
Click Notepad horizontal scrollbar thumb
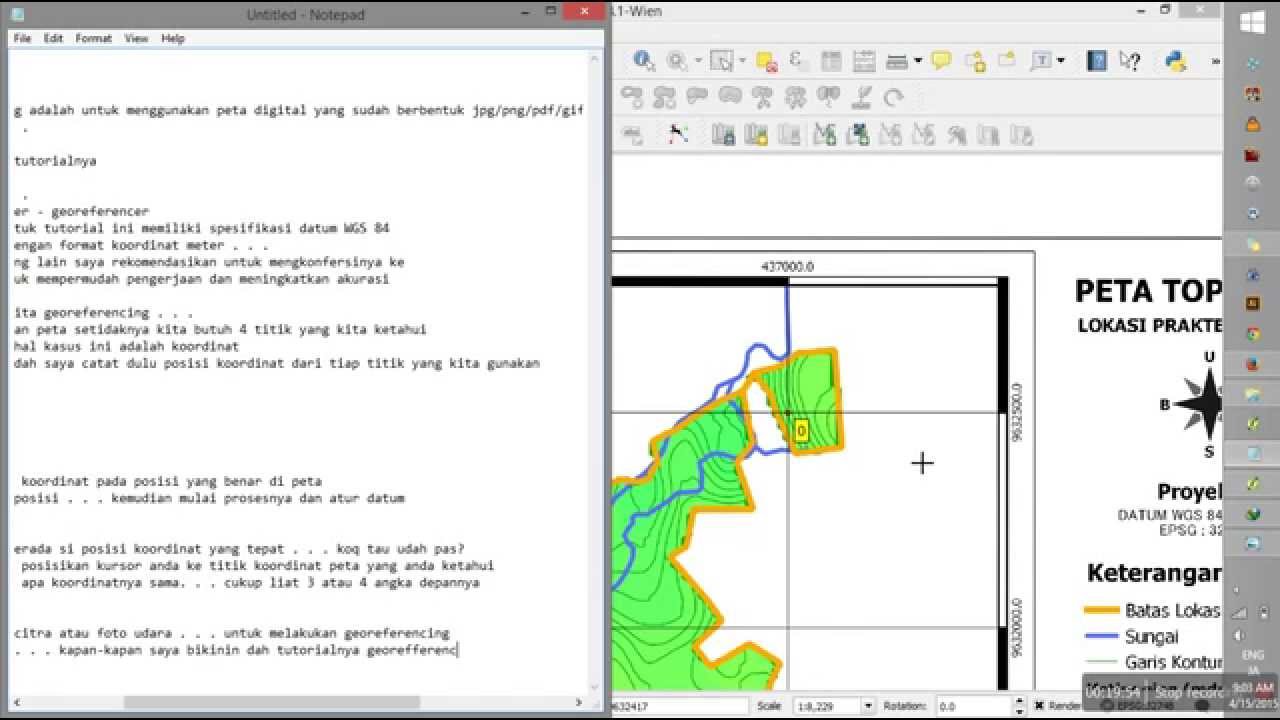click(271, 703)
